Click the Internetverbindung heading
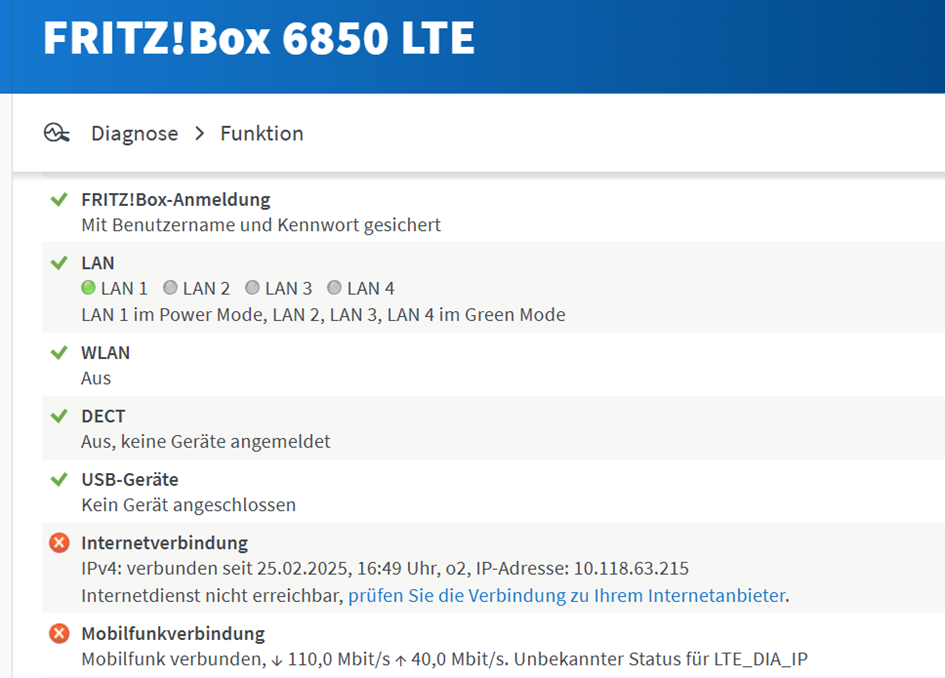Image resolution: width=945 pixels, height=678 pixels. [x=164, y=543]
